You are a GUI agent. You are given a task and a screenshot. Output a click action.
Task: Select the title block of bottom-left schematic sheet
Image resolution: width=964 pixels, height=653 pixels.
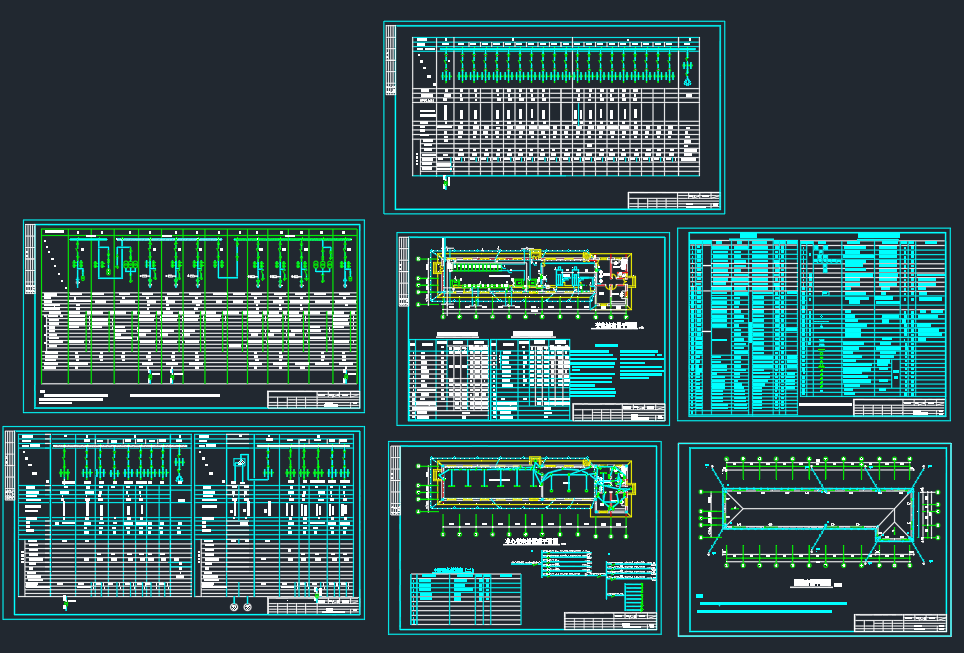[312, 606]
